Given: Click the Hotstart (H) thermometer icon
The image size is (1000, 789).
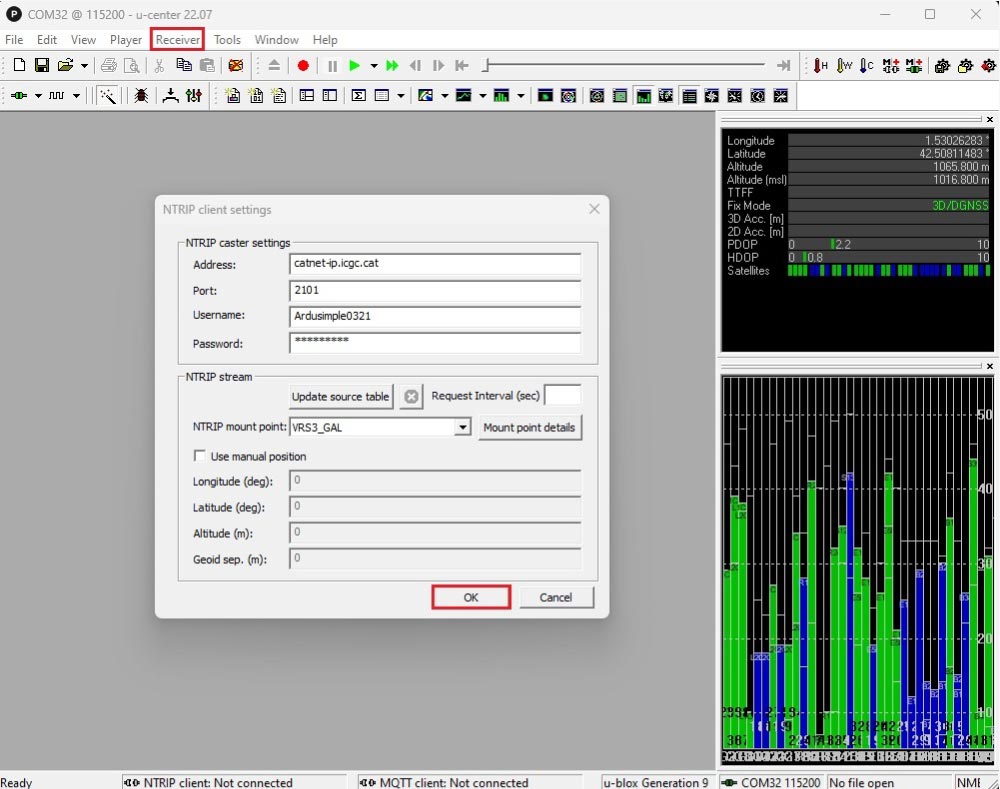Looking at the screenshot, I should point(820,66).
